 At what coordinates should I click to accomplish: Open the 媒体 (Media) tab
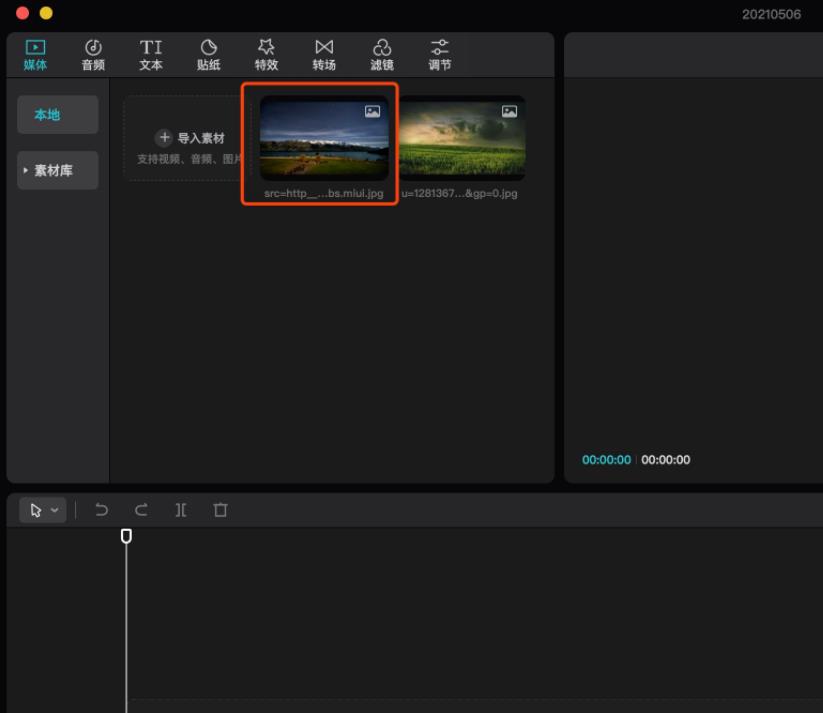click(x=35, y=55)
